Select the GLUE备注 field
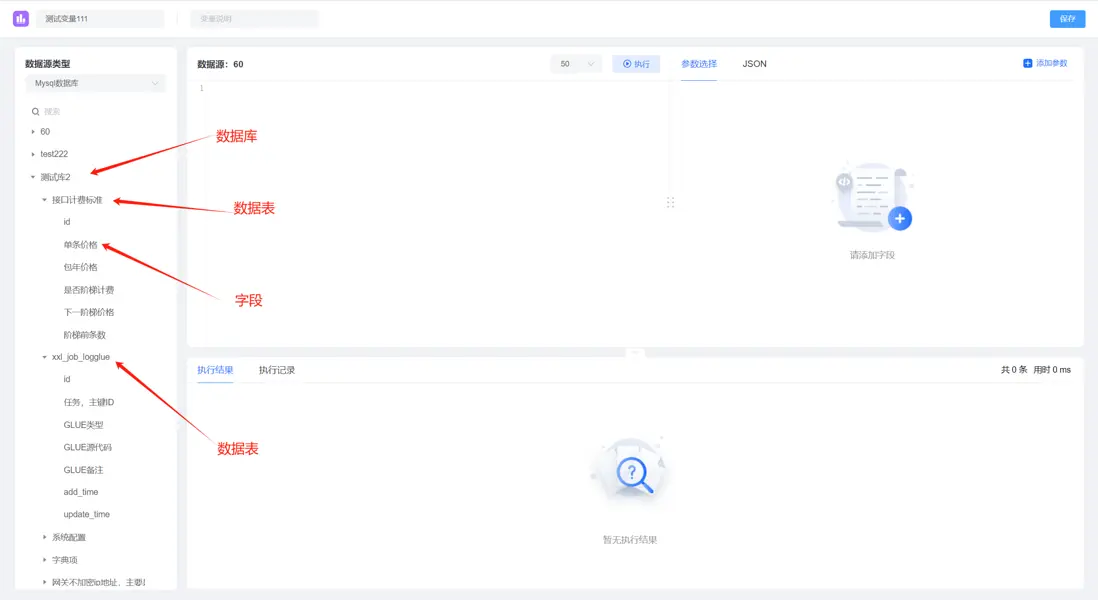 tap(83, 470)
